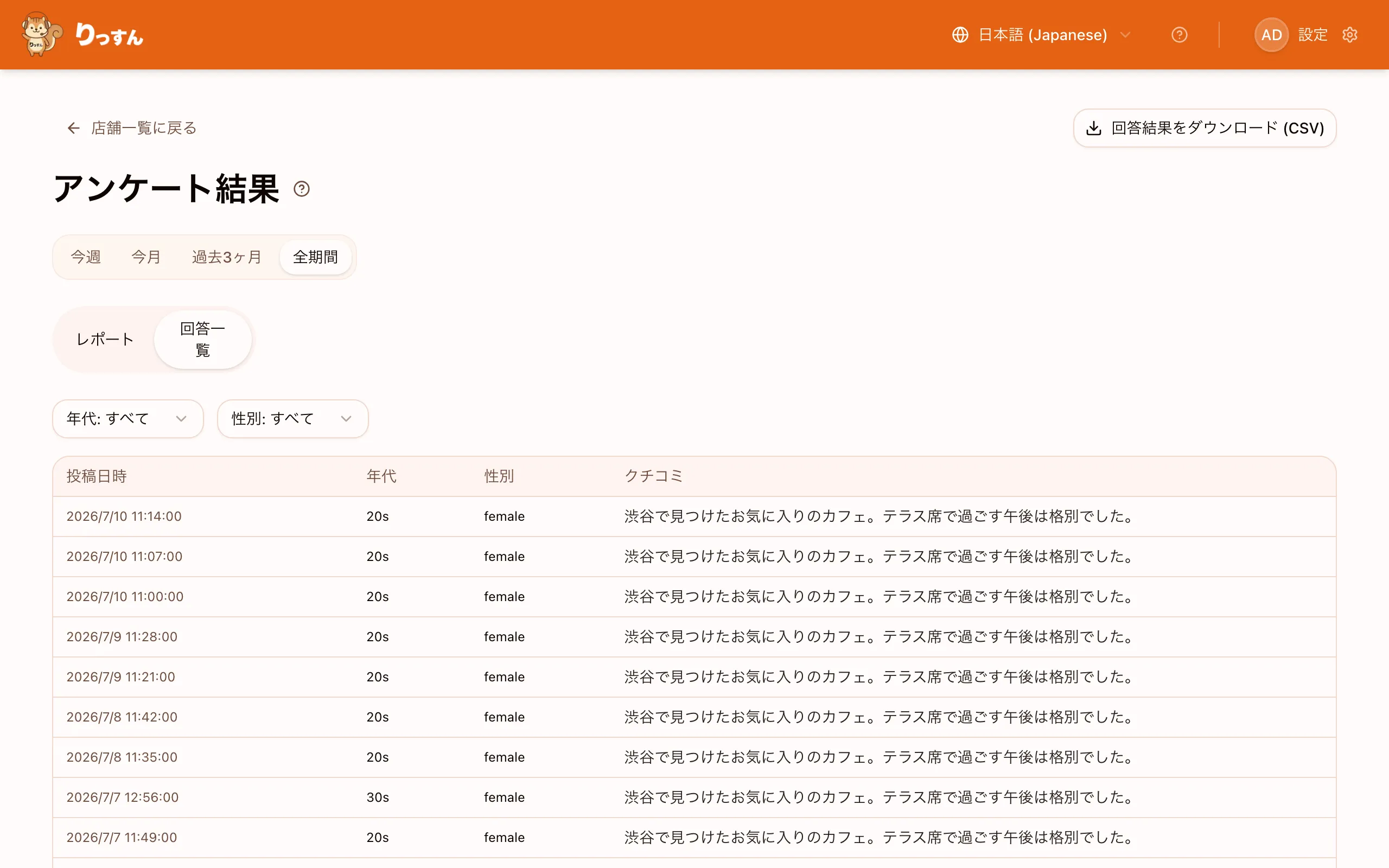This screenshot has height=868, width=1389.
Task: Switch to the レポート tab
Action: (x=105, y=339)
